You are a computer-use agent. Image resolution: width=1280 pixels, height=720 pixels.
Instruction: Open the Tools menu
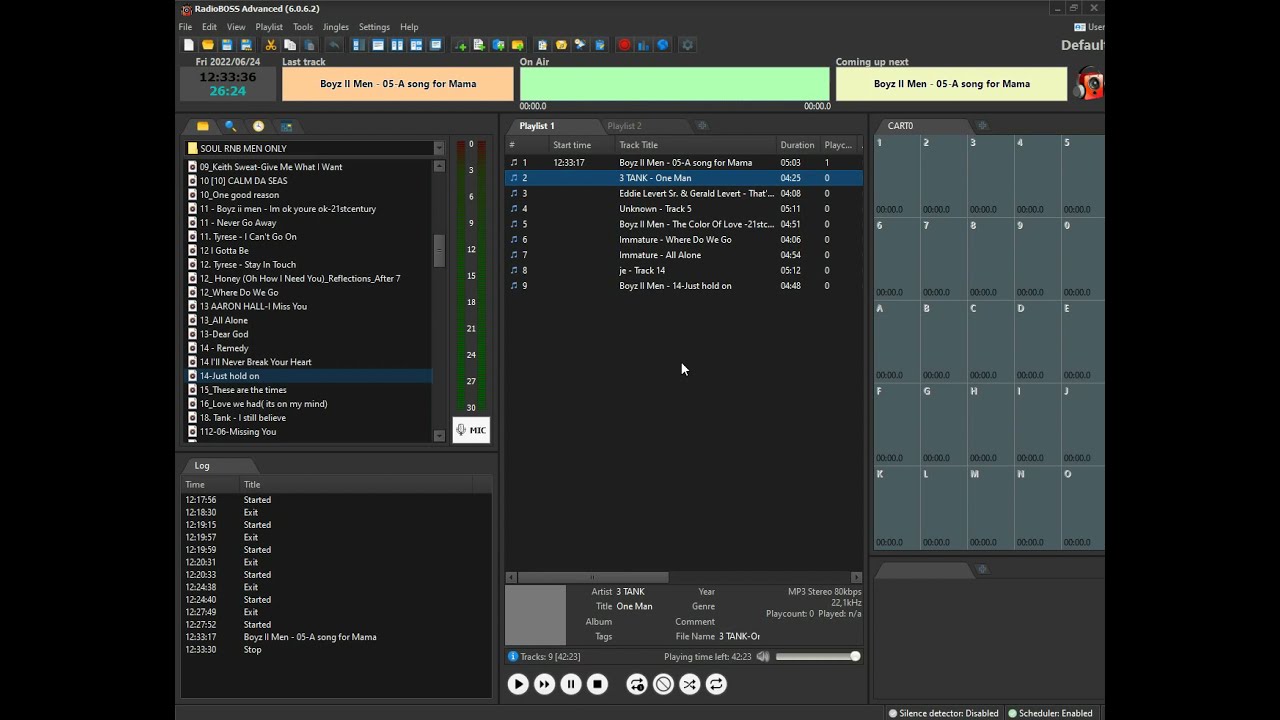click(x=303, y=27)
